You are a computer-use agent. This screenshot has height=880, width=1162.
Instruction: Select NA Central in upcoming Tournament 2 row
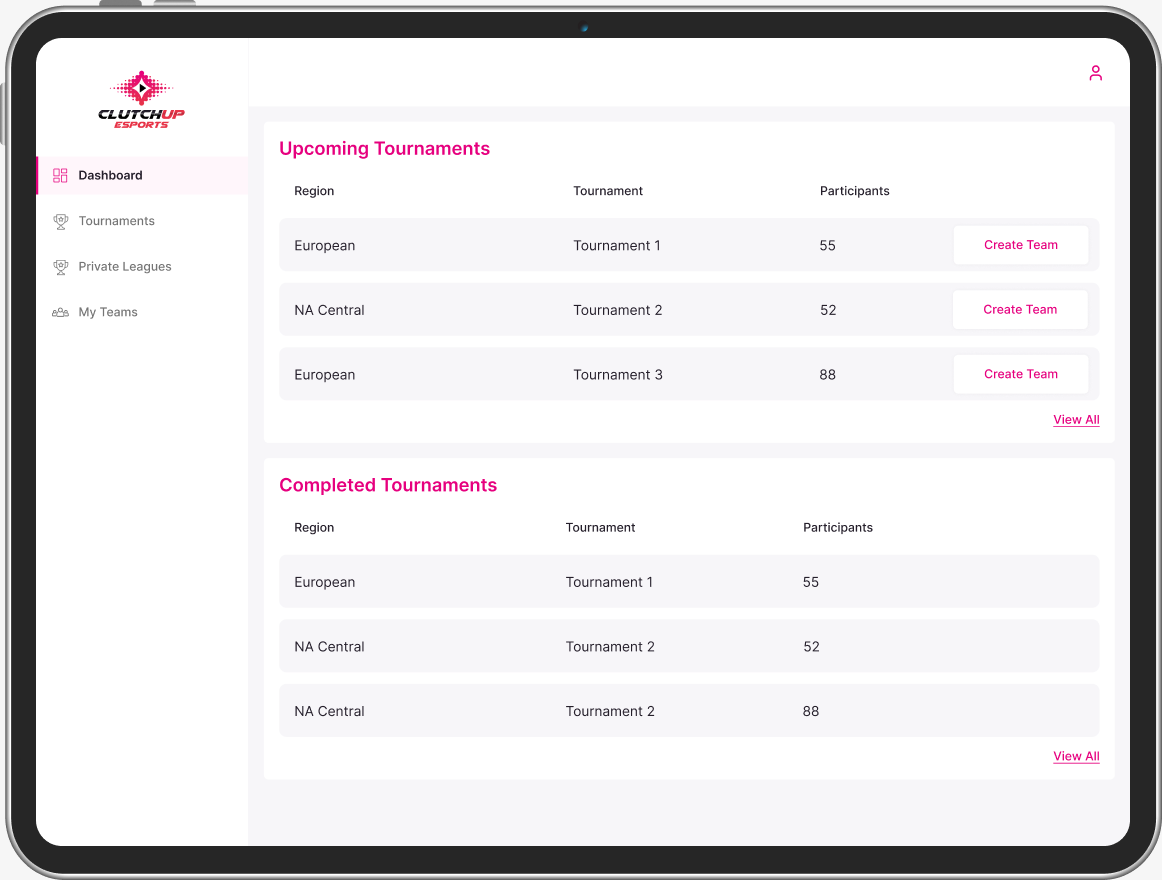pos(329,310)
